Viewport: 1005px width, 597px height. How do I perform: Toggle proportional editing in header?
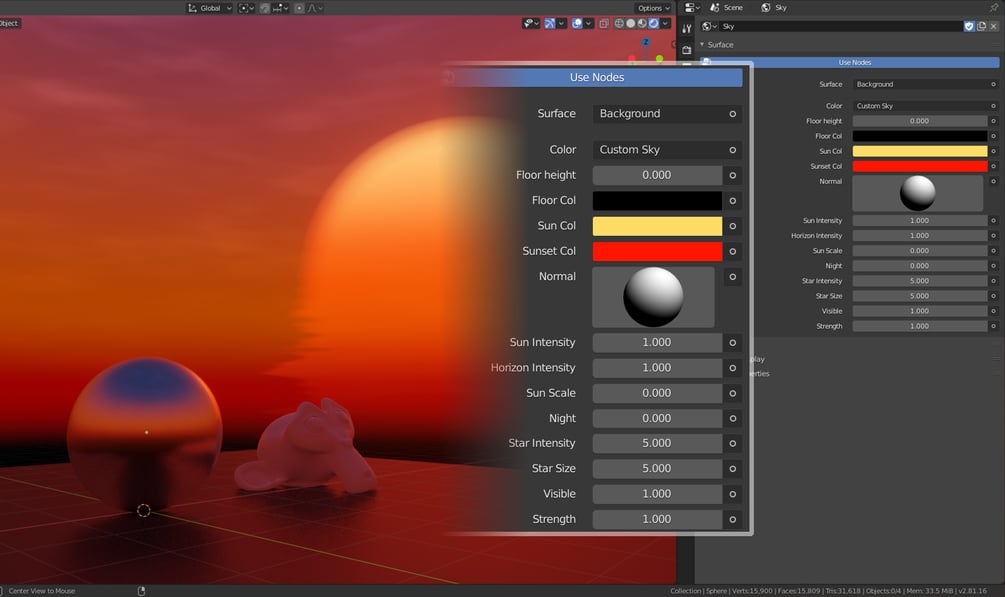299,8
